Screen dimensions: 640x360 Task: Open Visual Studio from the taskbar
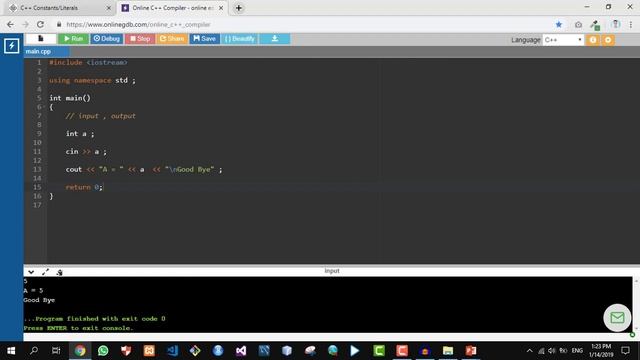point(241,351)
